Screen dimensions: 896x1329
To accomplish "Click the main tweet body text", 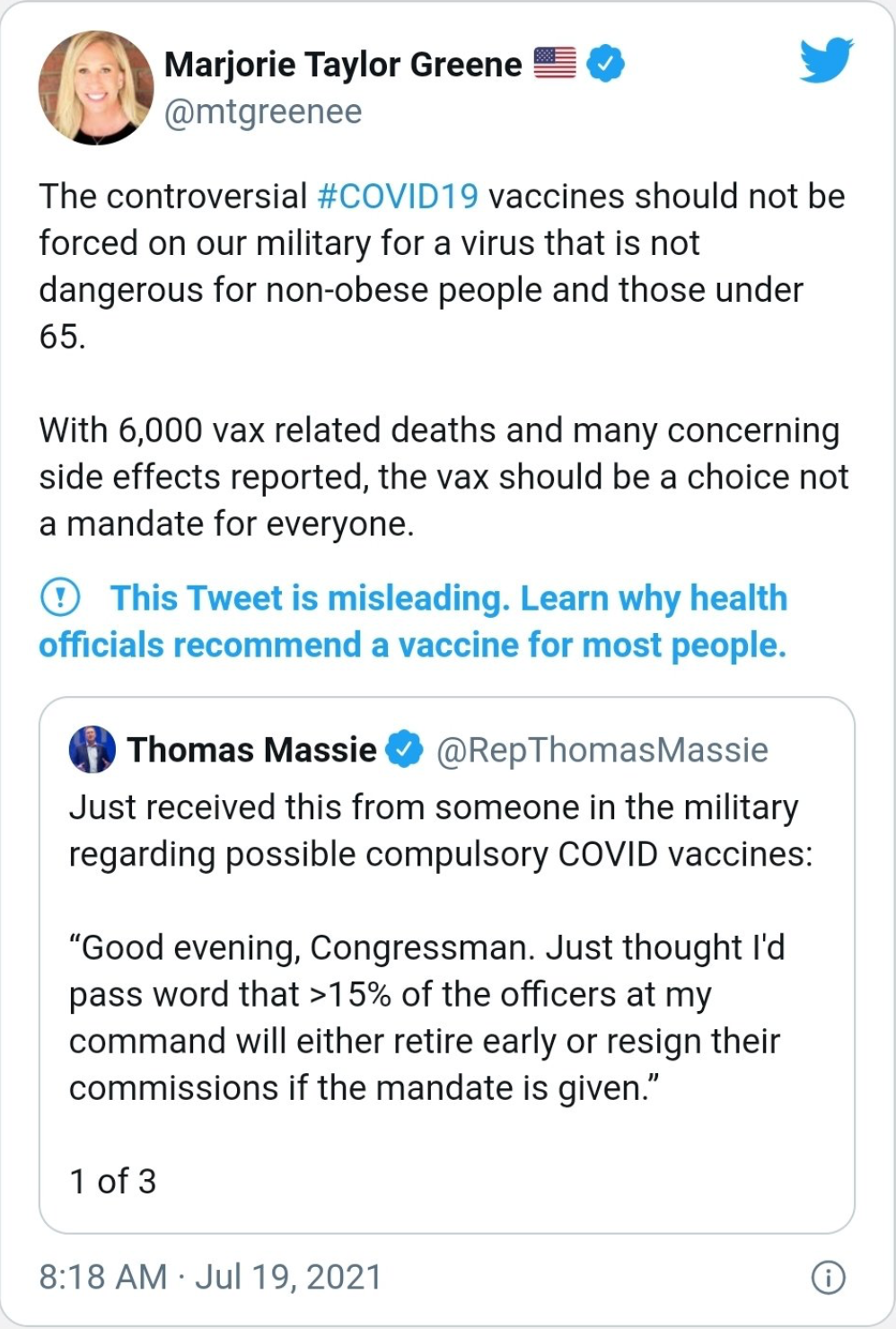I will click(x=444, y=359).
